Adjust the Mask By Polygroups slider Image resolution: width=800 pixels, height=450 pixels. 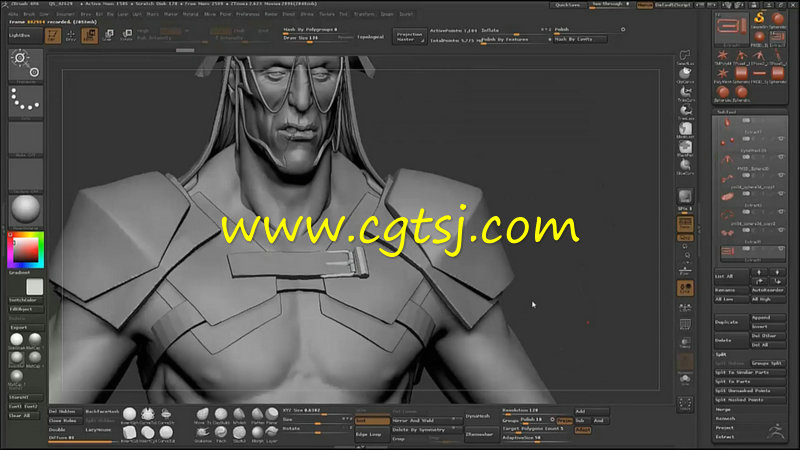coord(318,30)
